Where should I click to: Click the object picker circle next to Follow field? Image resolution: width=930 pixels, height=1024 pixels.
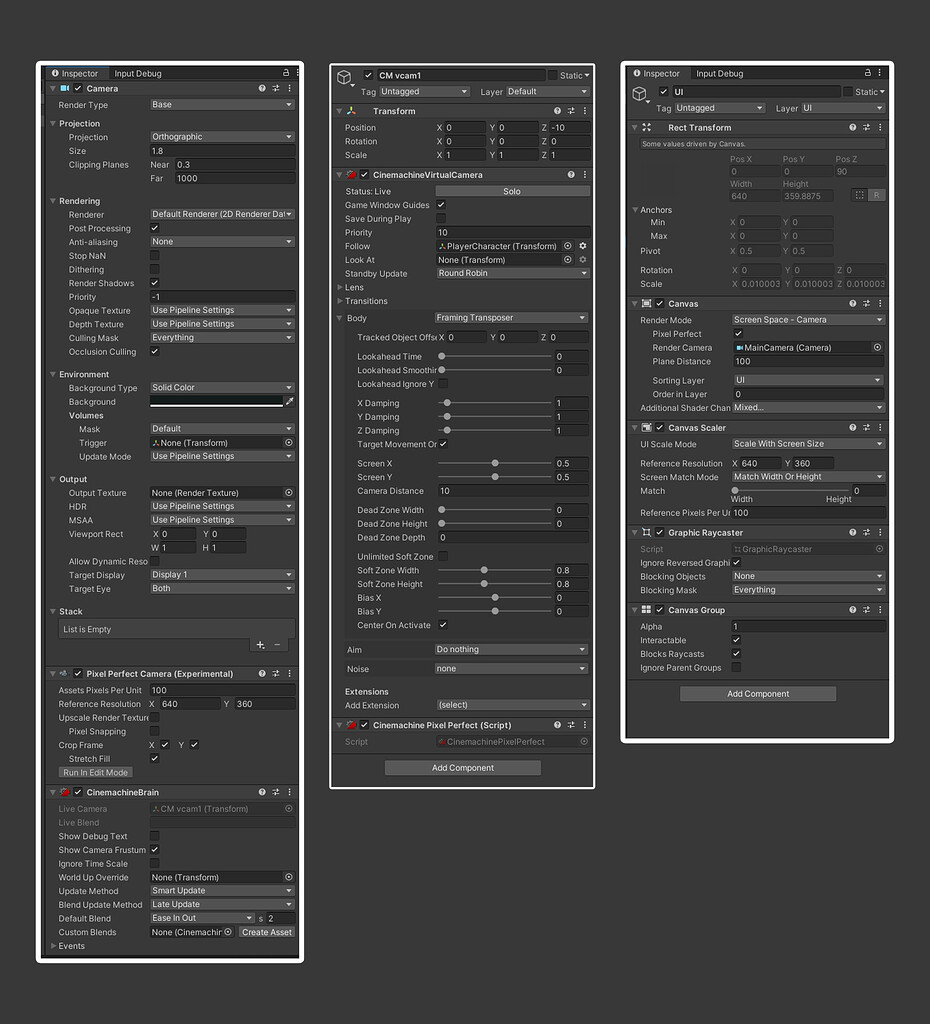(565, 246)
